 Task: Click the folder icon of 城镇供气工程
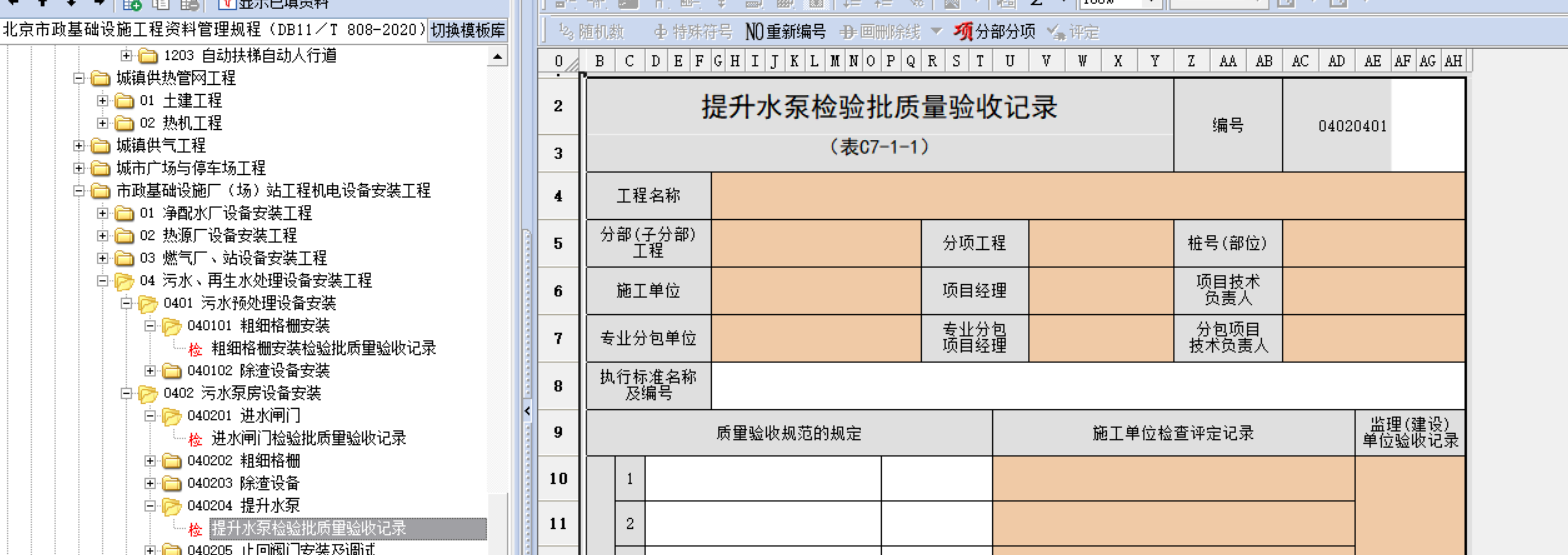pyautogui.click(x=100, y=146)
